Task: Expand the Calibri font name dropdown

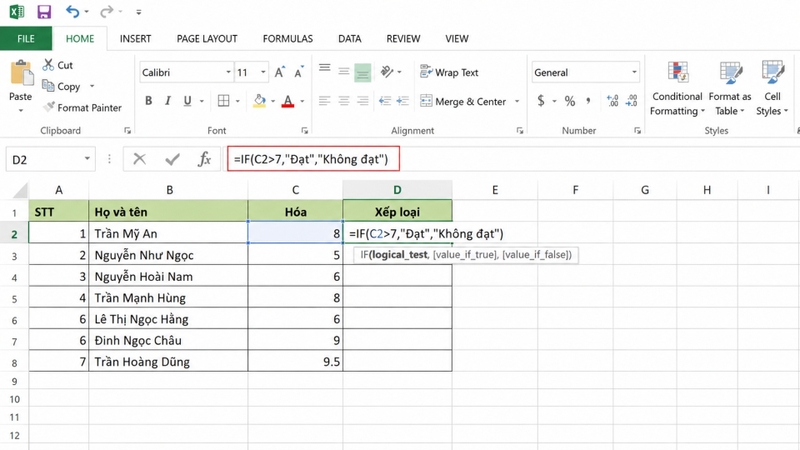Action: [228, 72]
